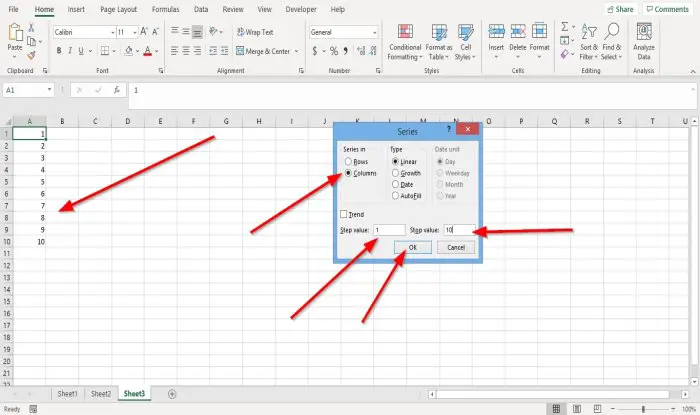The image size is (700, 415).
Task: Click the Stop value input field
Action: pos(459,230)
